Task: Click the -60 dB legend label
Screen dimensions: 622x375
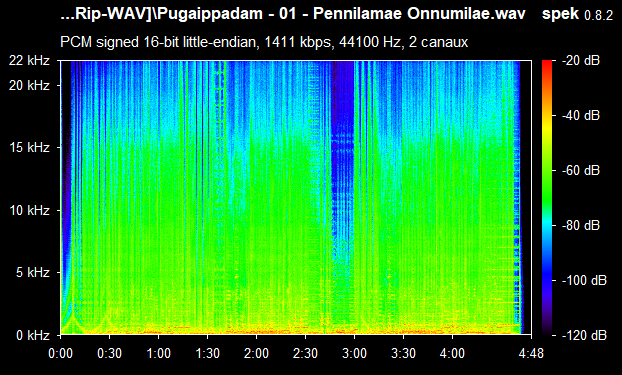Action: click(581, 171)
